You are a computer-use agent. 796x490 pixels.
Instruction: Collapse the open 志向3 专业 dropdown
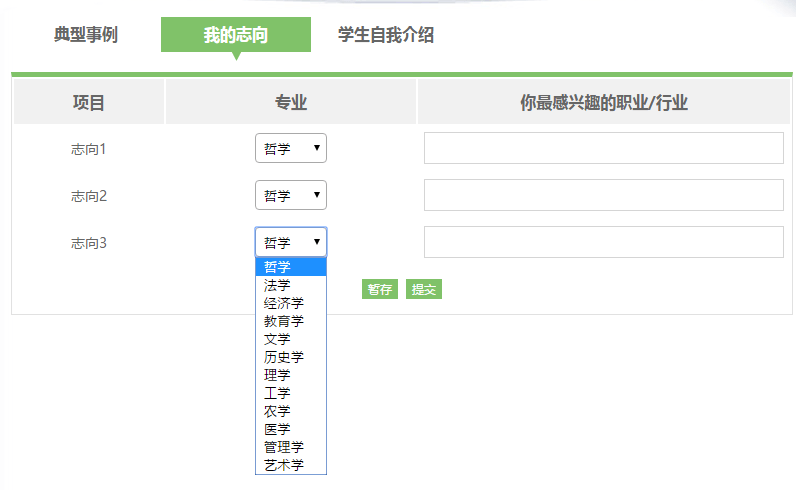(291, 242)
